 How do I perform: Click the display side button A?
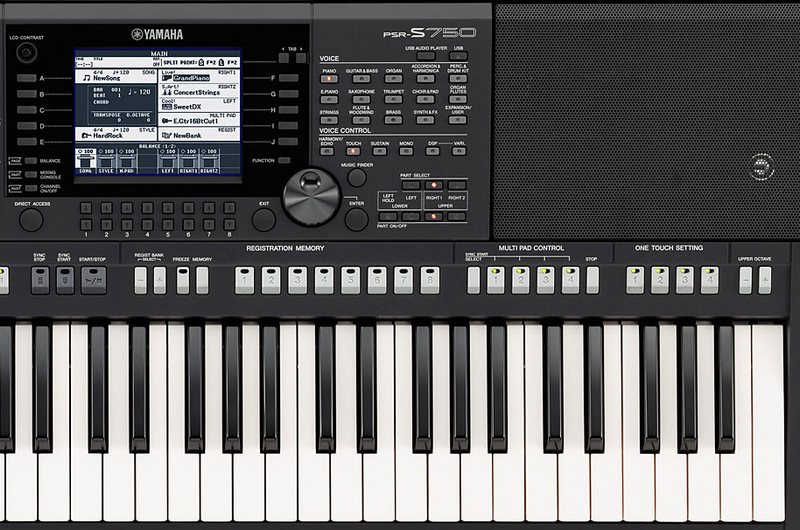pos(27,78)
